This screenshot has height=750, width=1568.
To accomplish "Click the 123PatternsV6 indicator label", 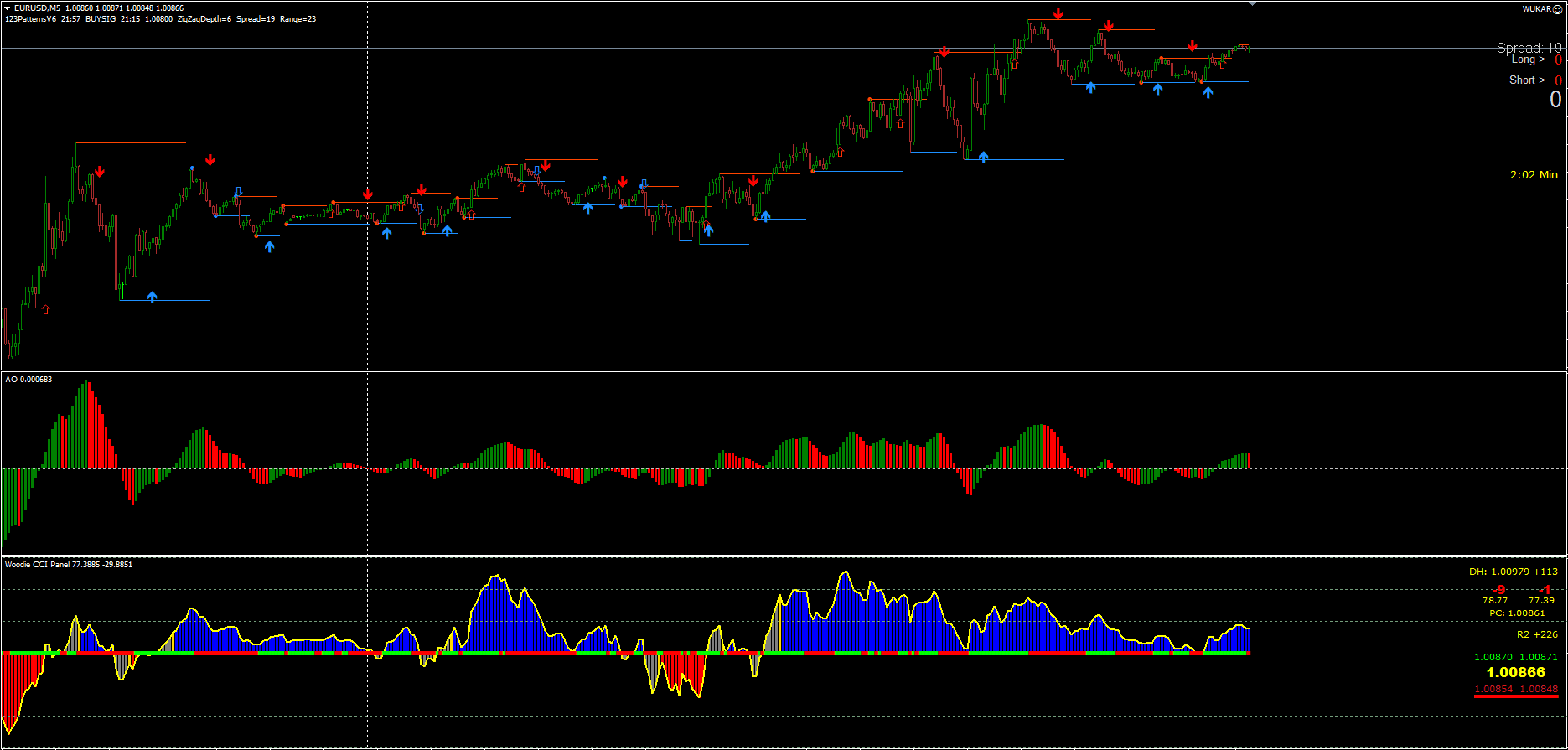I will click(30, 18).
